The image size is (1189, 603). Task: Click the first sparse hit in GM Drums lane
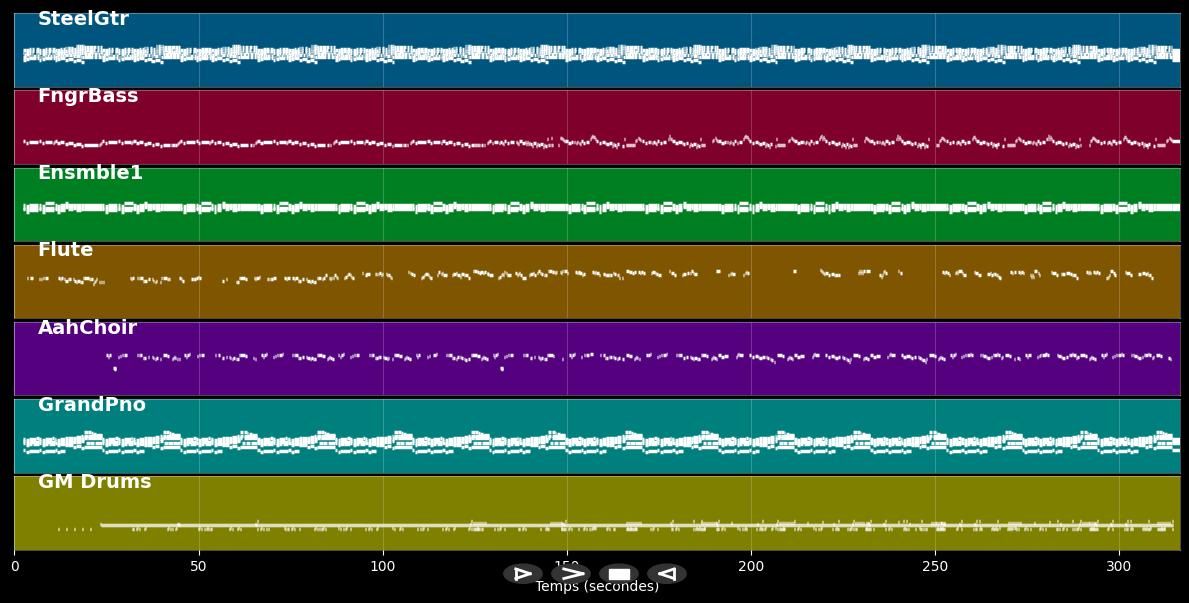(x=59, y=528)
